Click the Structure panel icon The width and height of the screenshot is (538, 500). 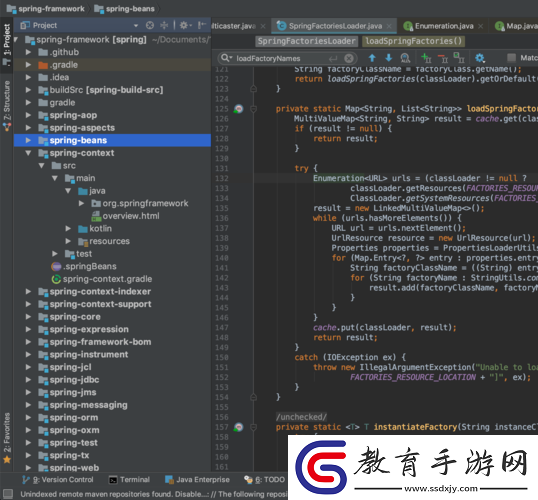pos(7,127)
